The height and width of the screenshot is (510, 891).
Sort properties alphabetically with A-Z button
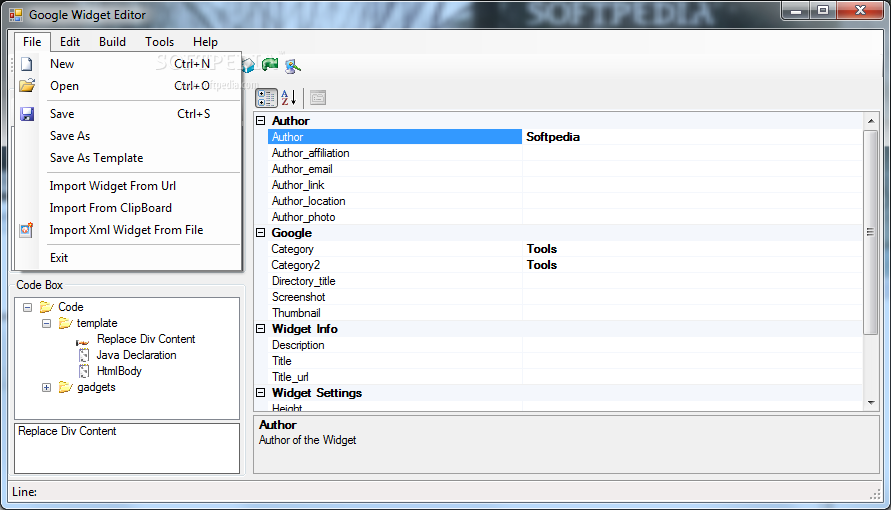pyautogui.click(x=289, y=98)
